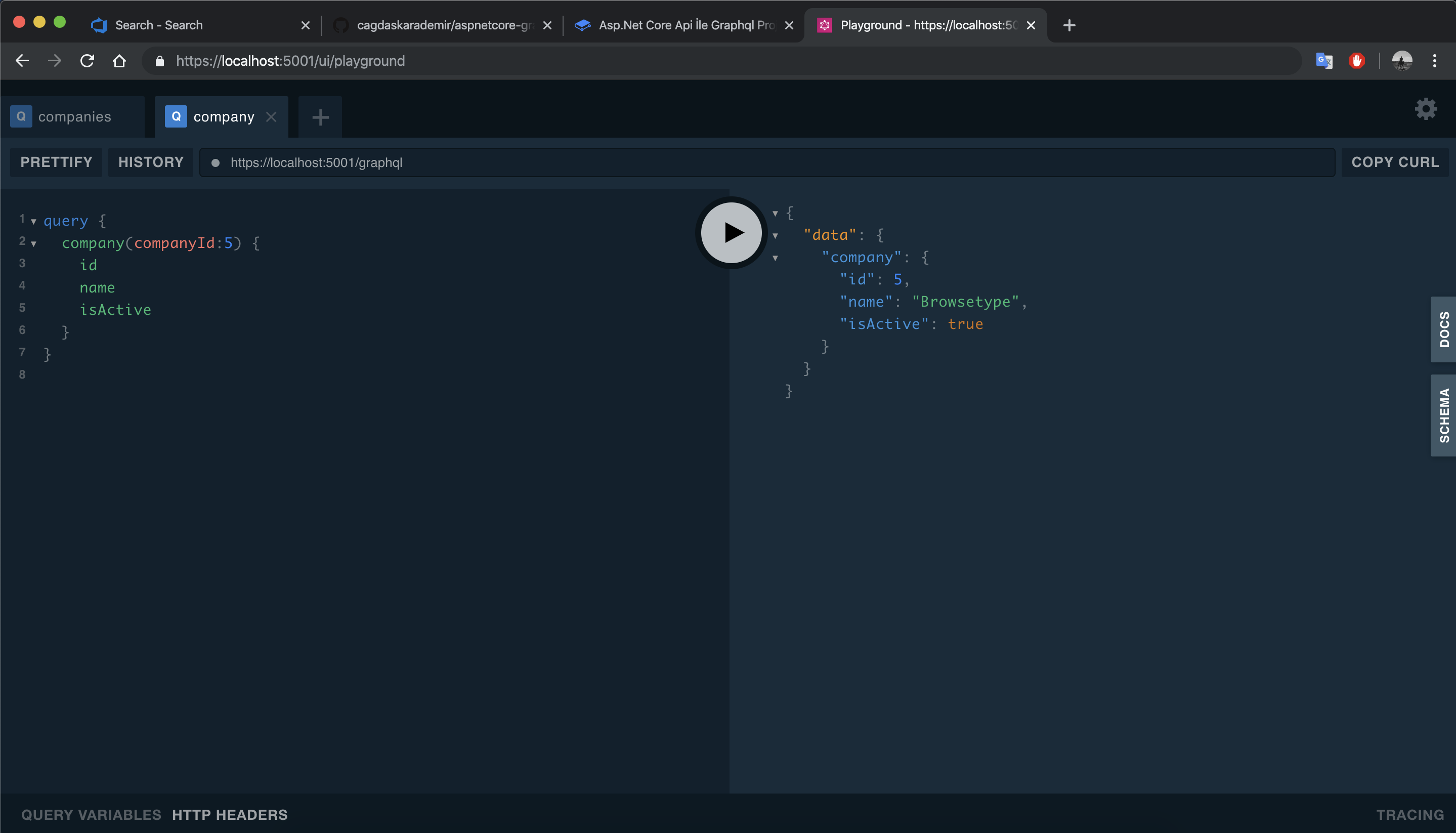View site security lock info
Screen dimensions: 1456x833
160,61
